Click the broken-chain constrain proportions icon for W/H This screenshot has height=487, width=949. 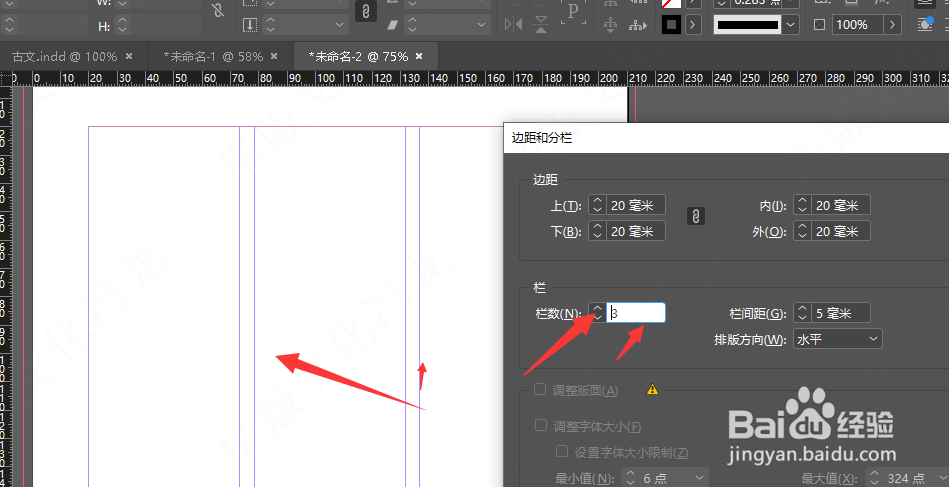coord(218,10)
